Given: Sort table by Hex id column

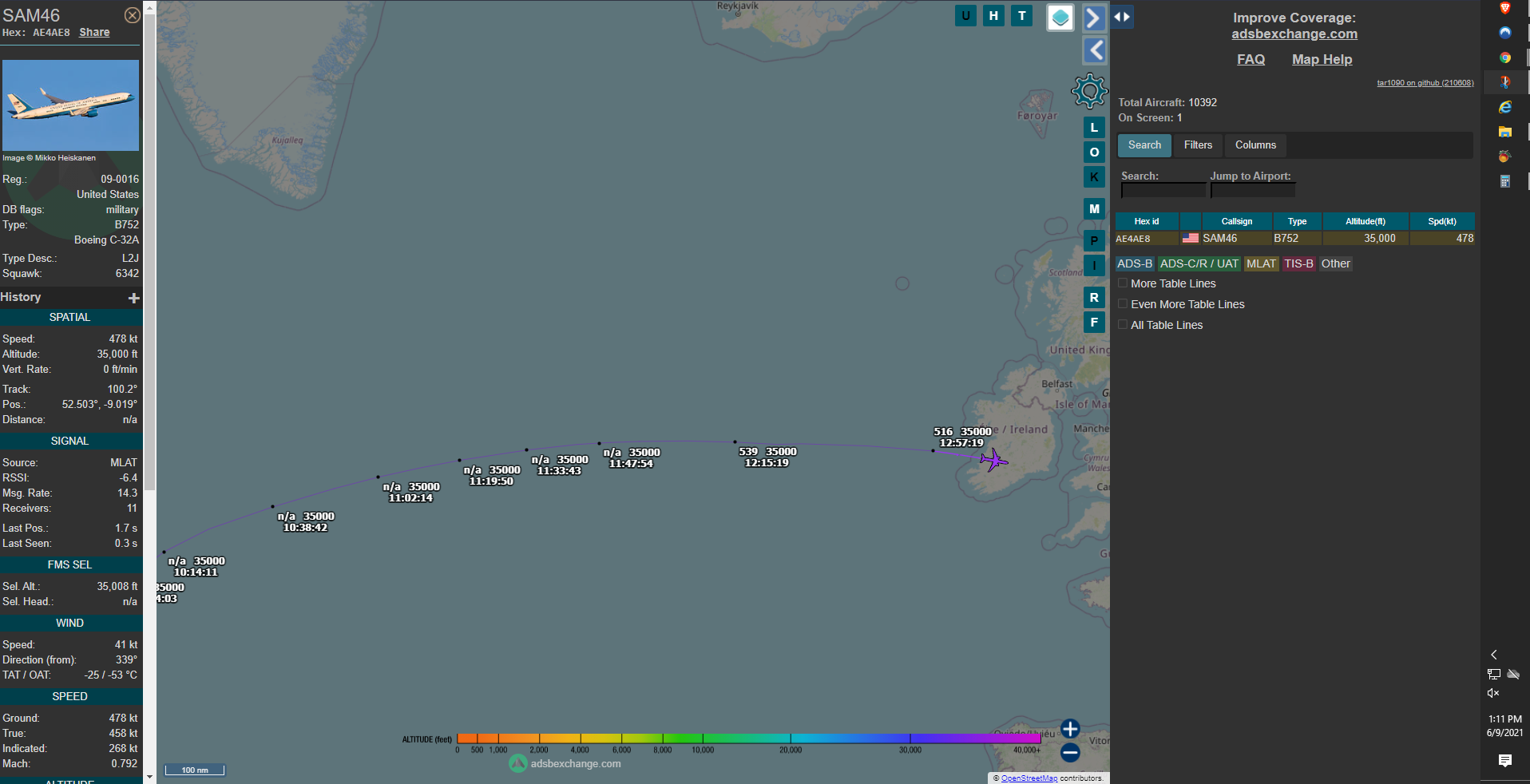Looking at the screenshot, I should tap(1146, 221).
